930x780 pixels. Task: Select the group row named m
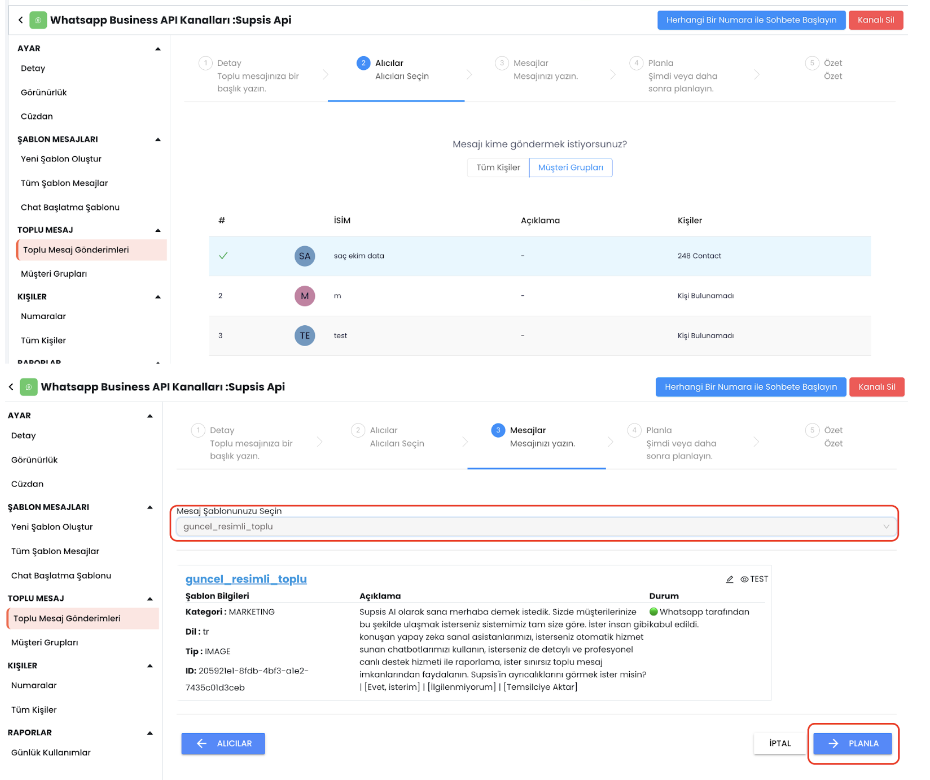pos(540,296)
